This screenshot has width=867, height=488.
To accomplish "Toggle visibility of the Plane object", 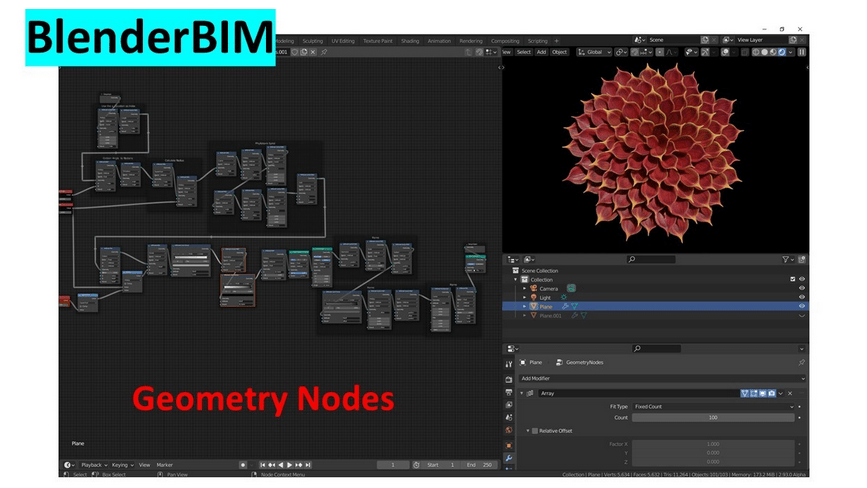I will (801, 306).
